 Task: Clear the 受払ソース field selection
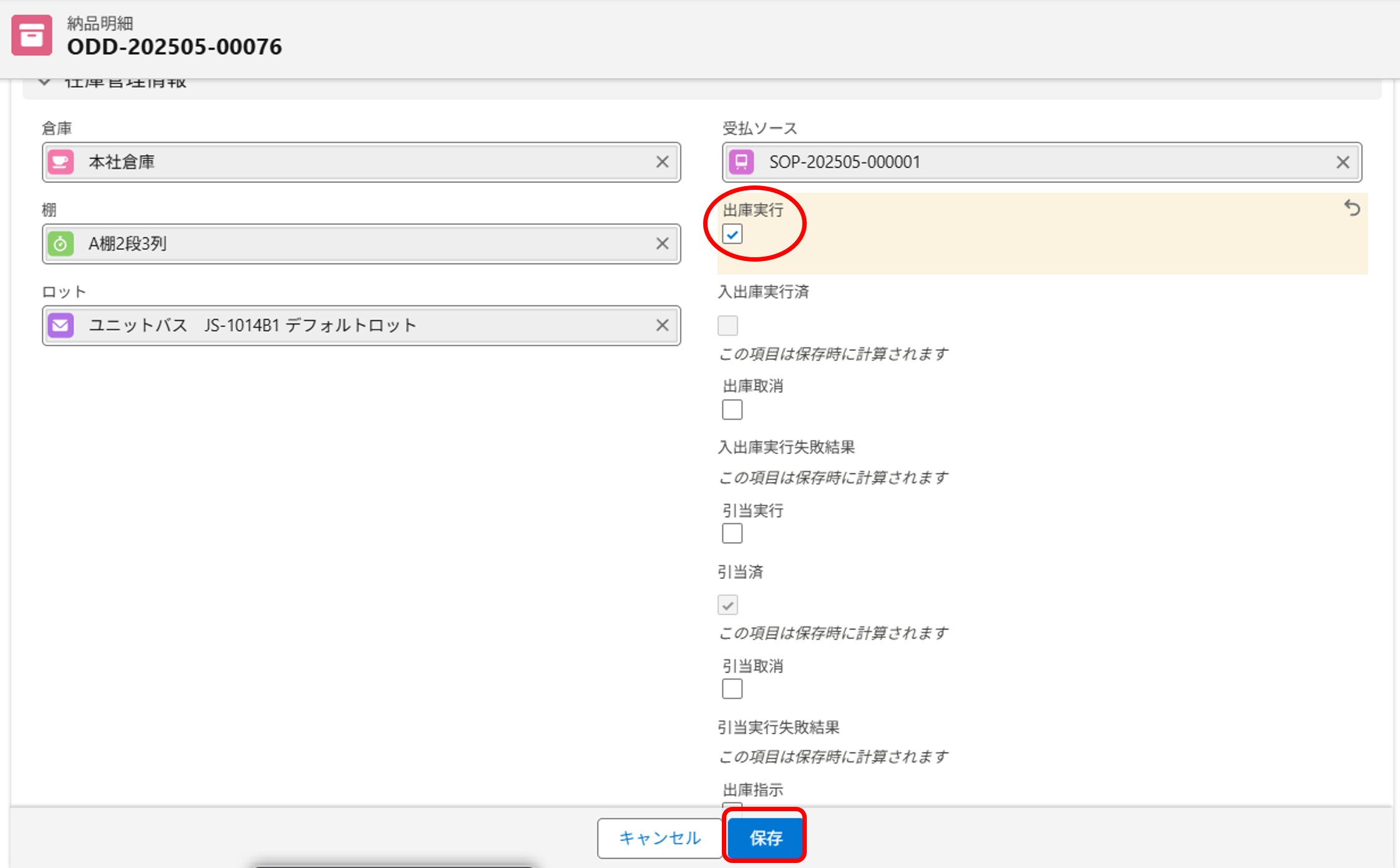tap(1343, 162)
